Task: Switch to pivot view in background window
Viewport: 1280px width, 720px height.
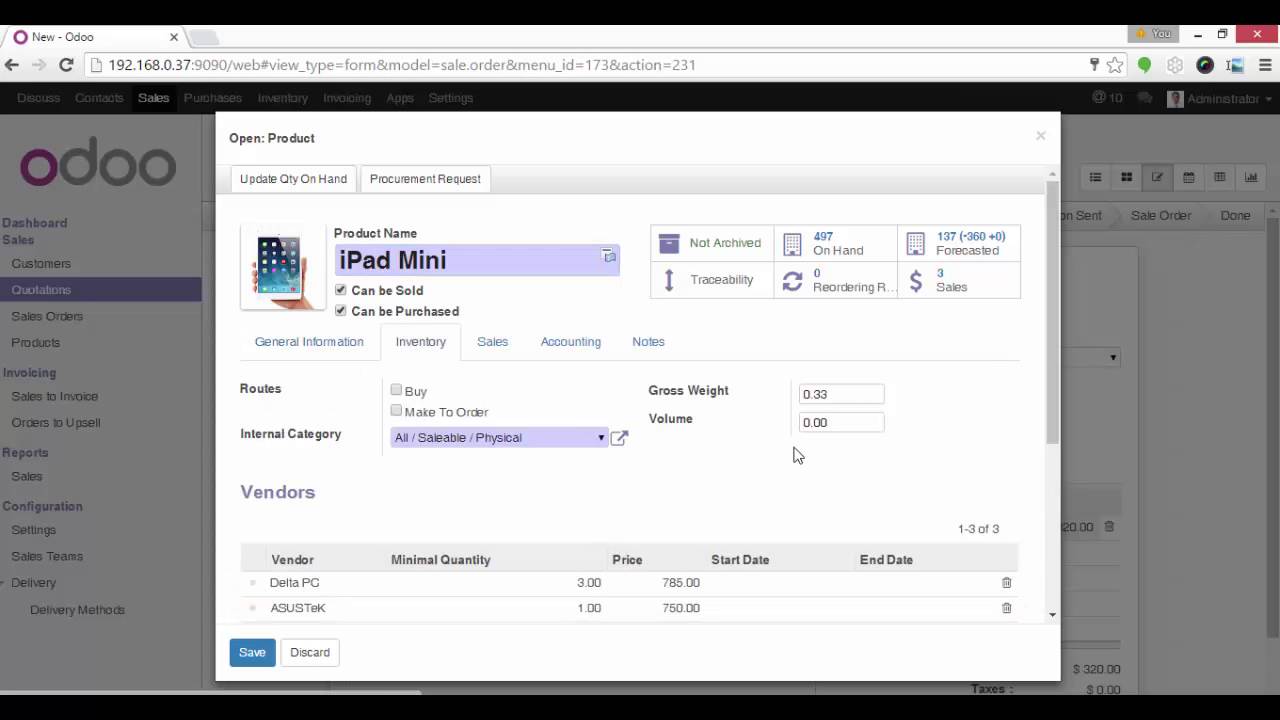Action: (1219, 177)
